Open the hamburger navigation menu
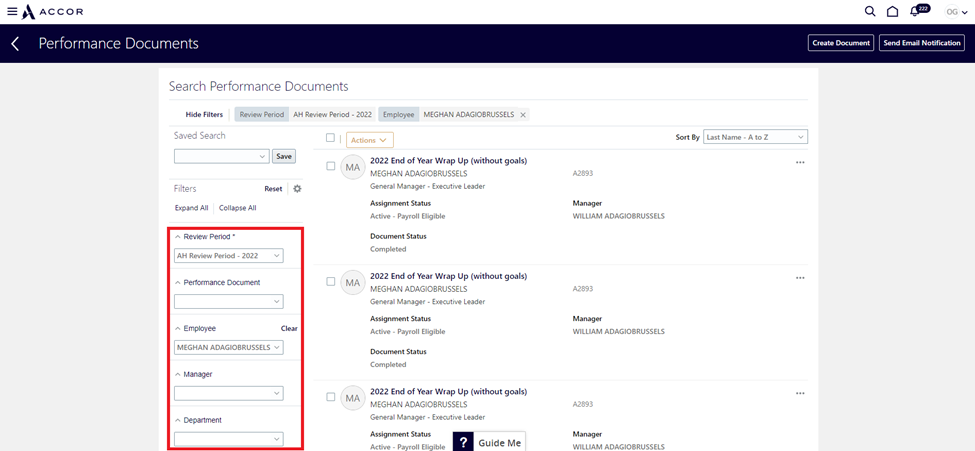 [x=12, y=11]
